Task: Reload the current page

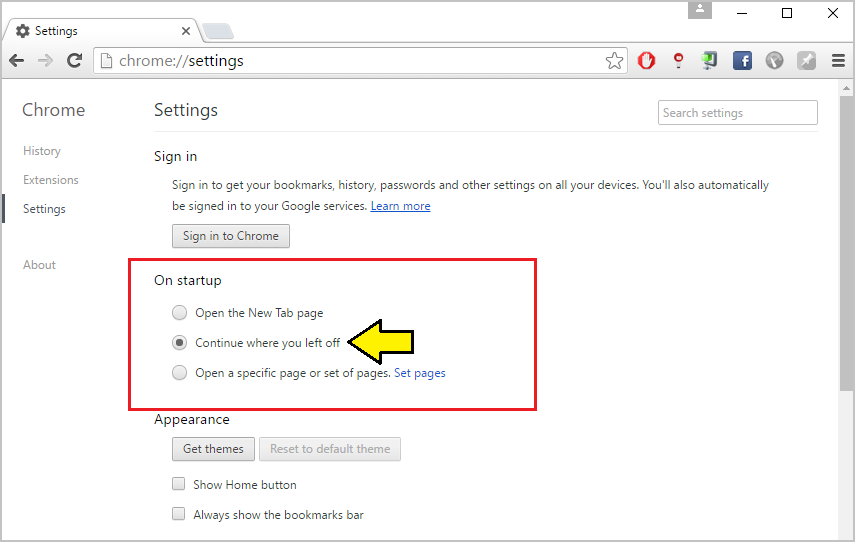Action: click(x=75, y=61)
